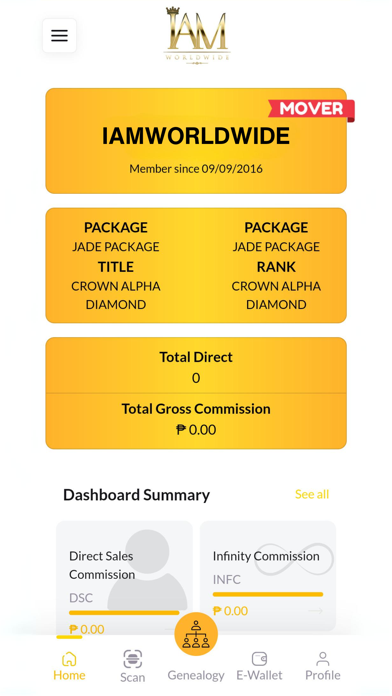The height and width of the screenshot is (696, 392).
Task: Select the E-Wallet icon
Action: 259,659
